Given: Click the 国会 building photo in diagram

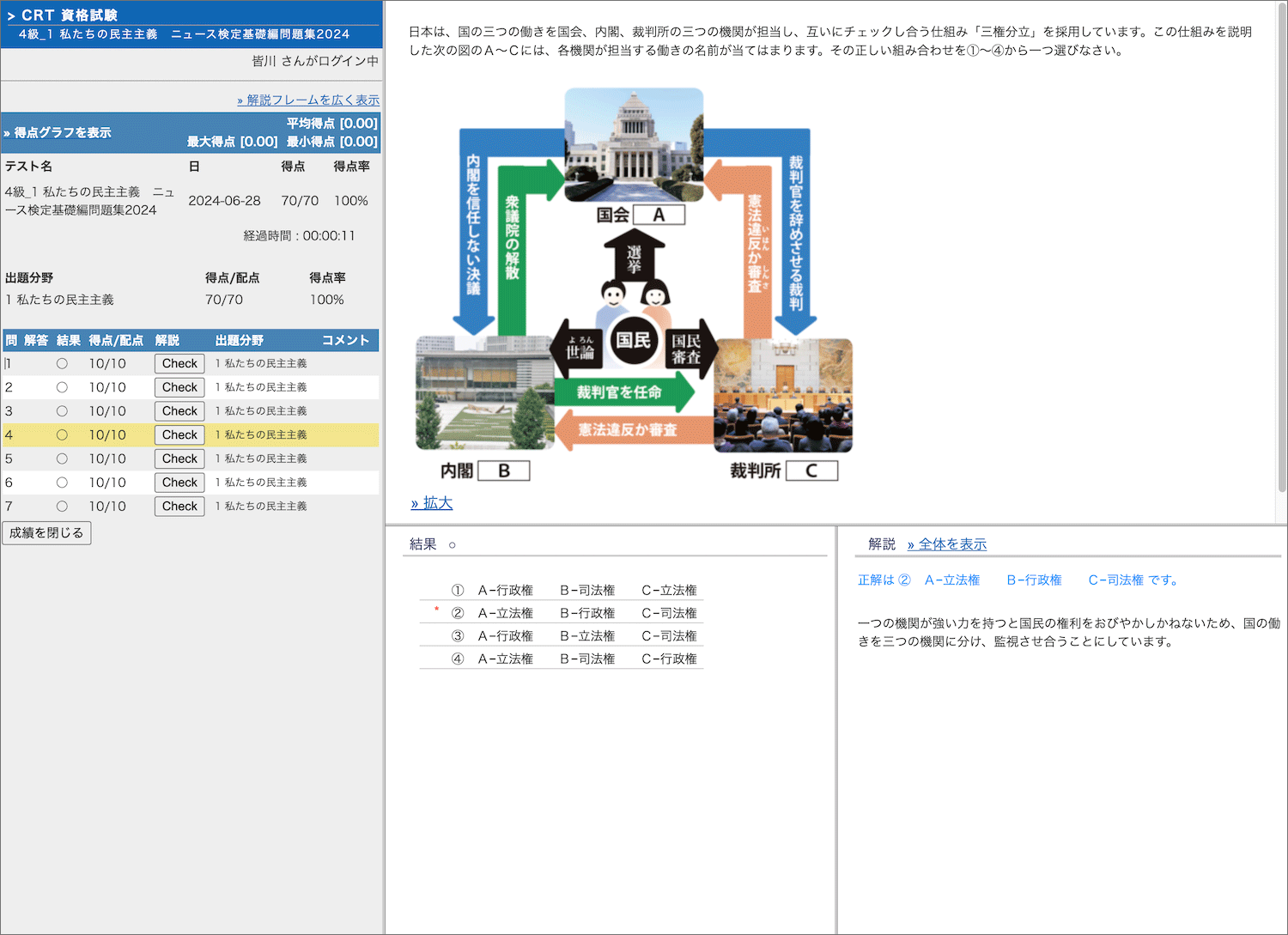Looking at the screenshot, I should [634, 144].
